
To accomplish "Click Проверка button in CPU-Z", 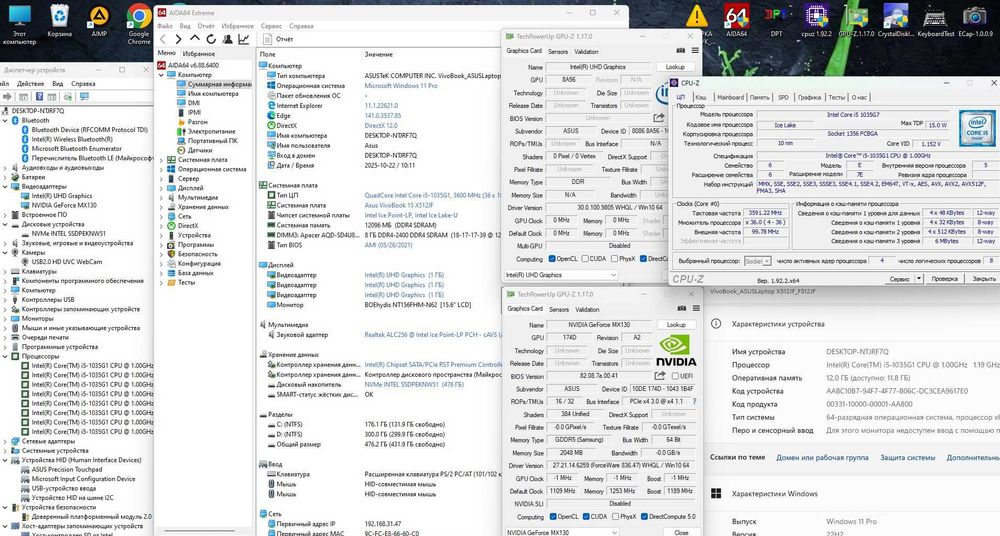I will tap(944, 279).
